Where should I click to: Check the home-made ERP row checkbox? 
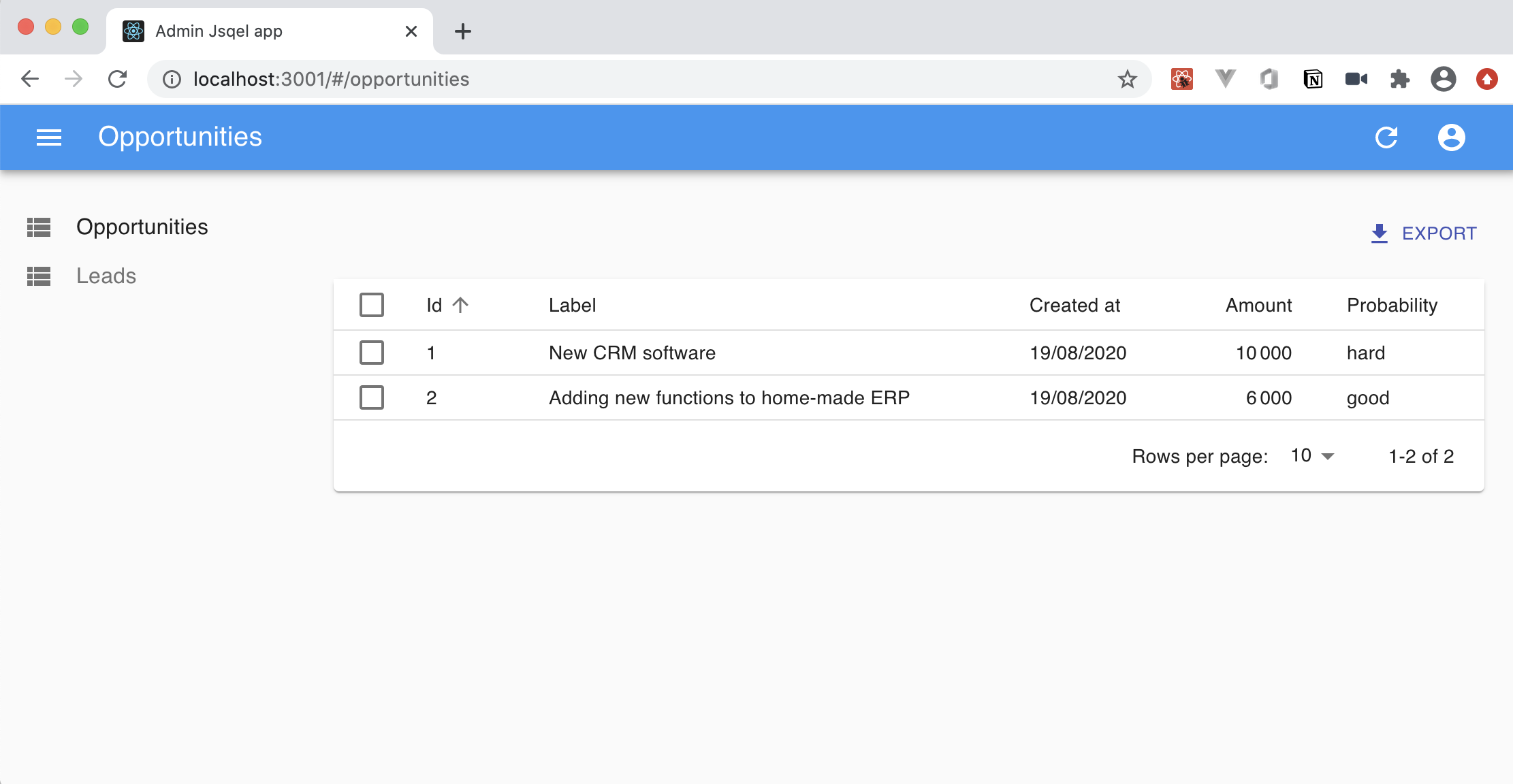[x=372, y=397]
